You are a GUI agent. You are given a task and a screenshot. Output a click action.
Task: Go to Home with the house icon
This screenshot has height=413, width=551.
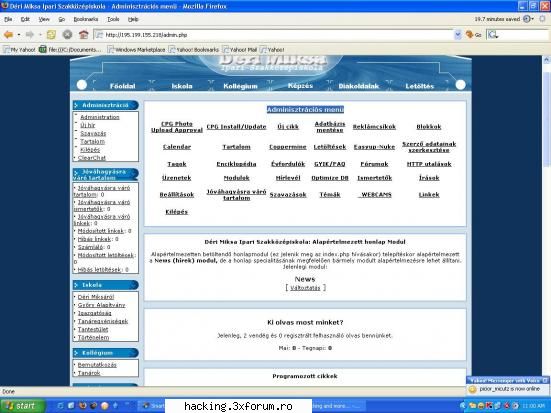click(x=84, y=34)
